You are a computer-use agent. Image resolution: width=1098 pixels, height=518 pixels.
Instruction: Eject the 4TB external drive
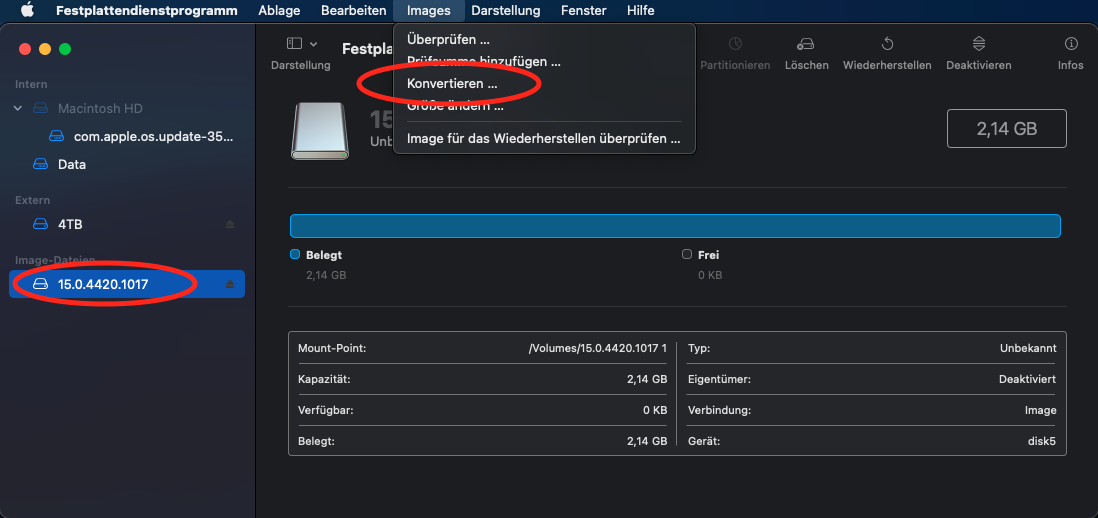click(x=230, y=225)
